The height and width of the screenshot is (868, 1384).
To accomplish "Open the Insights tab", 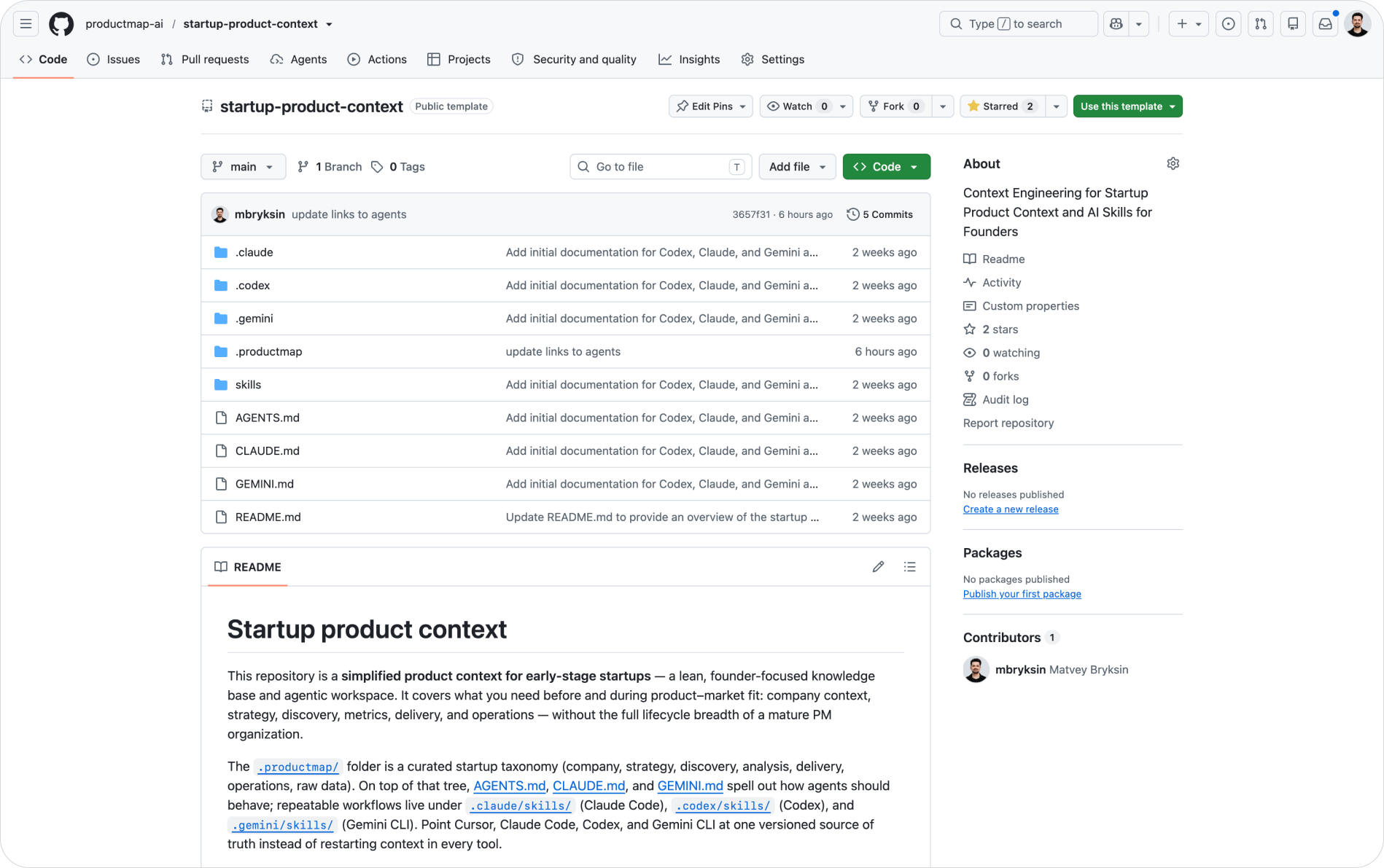I will [690, 59].
